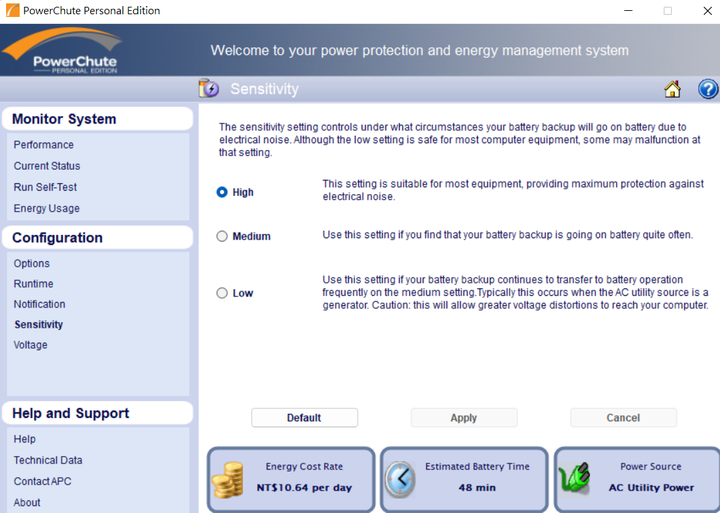Click the Power Source label
This screenshot has height=513, width=720.
[651, 466]
